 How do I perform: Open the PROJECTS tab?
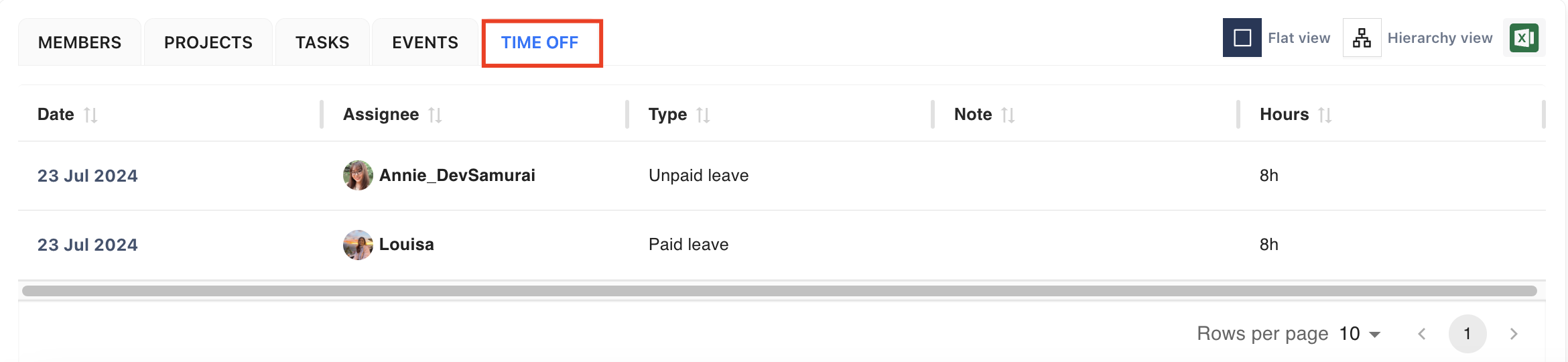click(x=208, y=42)
